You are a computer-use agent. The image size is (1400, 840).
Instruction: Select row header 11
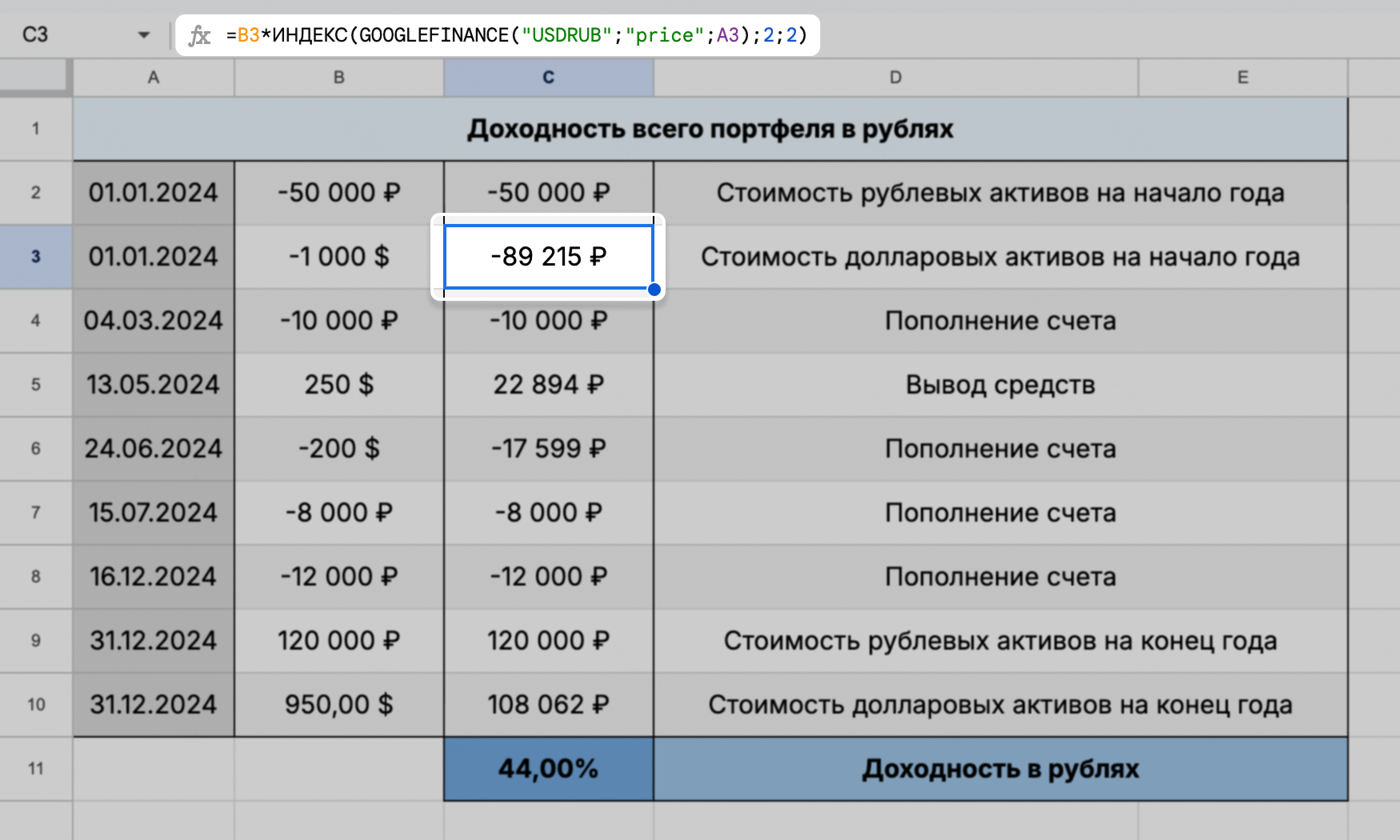(36, 768)
